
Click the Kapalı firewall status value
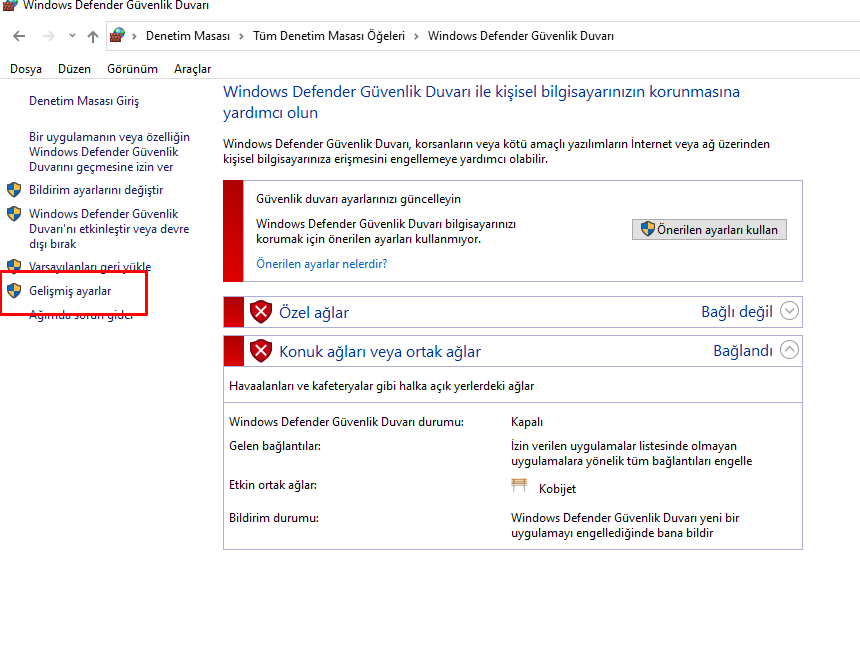point(527,422)
